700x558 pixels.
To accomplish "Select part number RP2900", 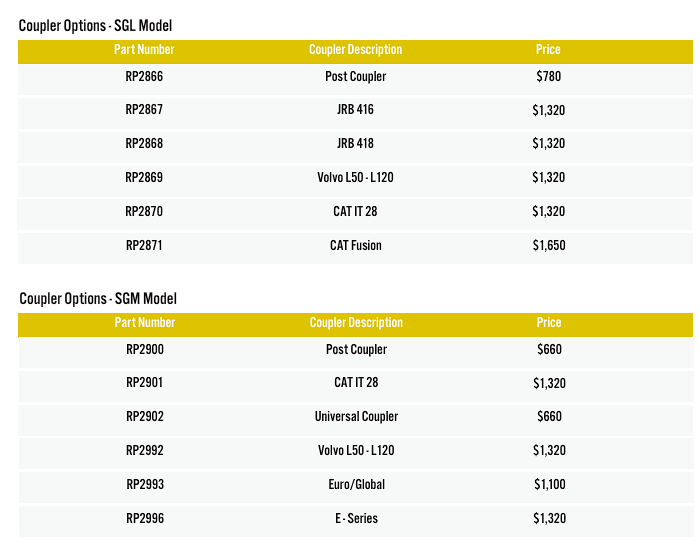I will (x=145, y=350).
